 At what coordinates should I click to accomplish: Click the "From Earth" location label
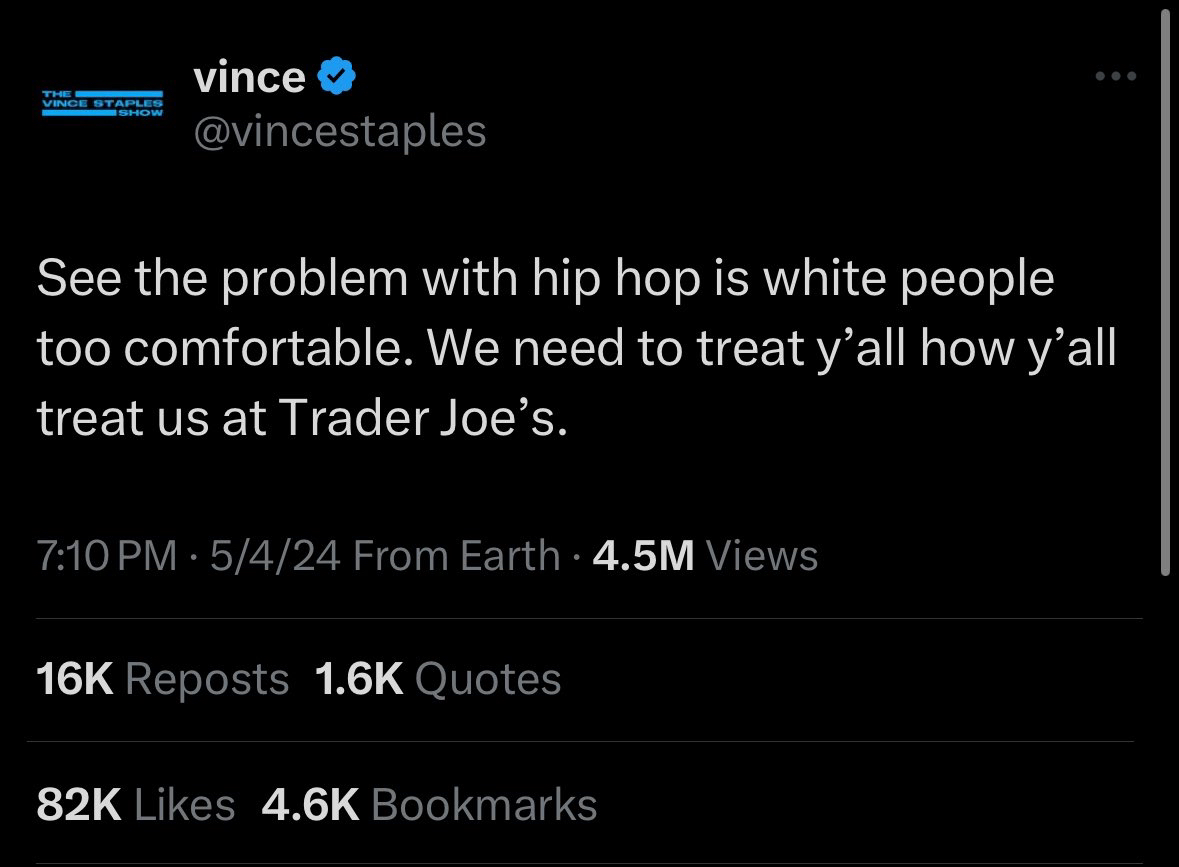[x=457, y=555]
